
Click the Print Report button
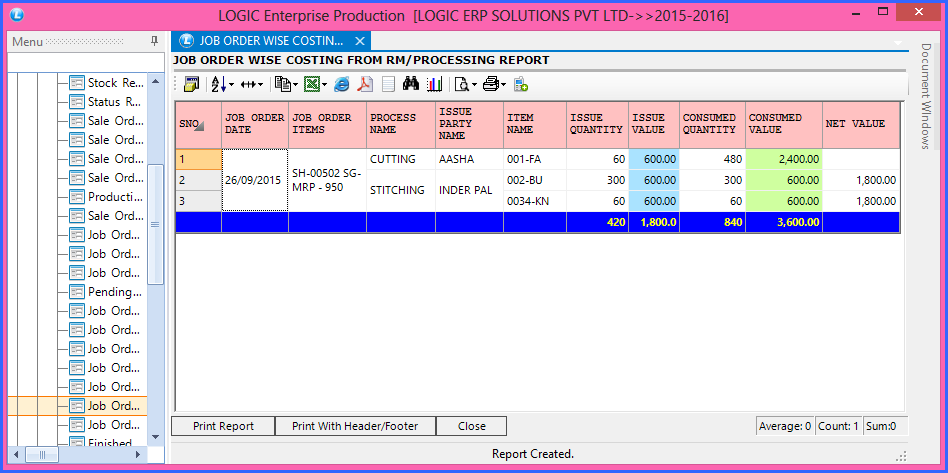tap(223, 426)
